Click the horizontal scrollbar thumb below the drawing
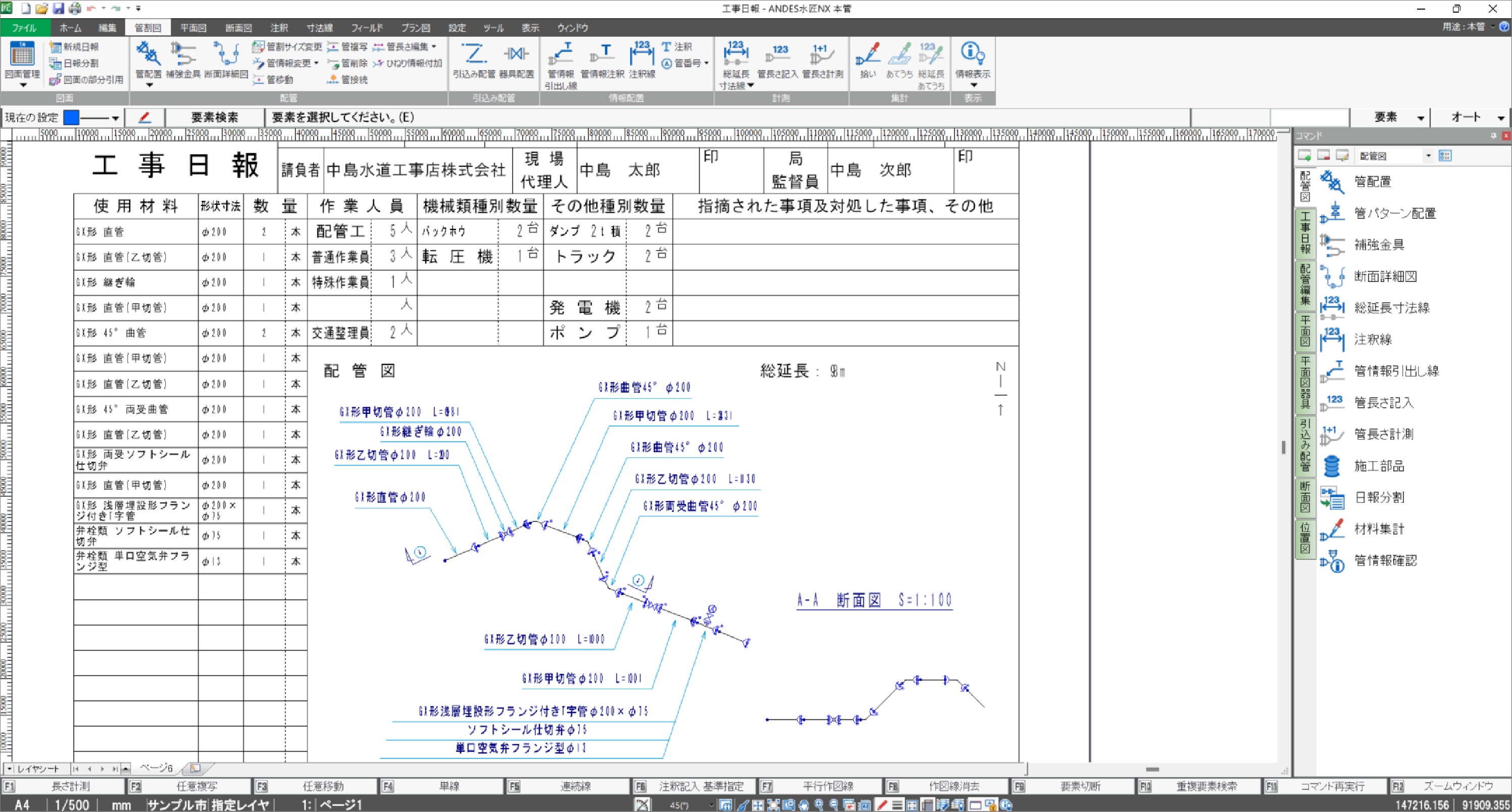The height and width of the screenshot is (812, 1512). point(1152,769)
